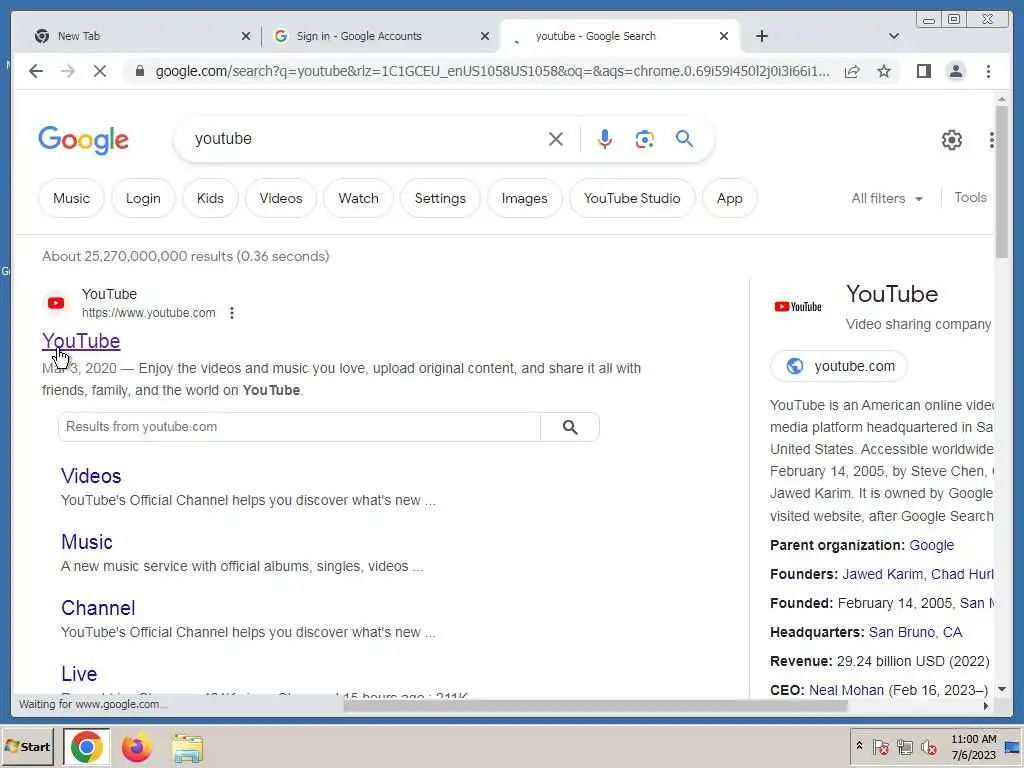
Task: Select the Images filter chip
Action: coord(524,199)
